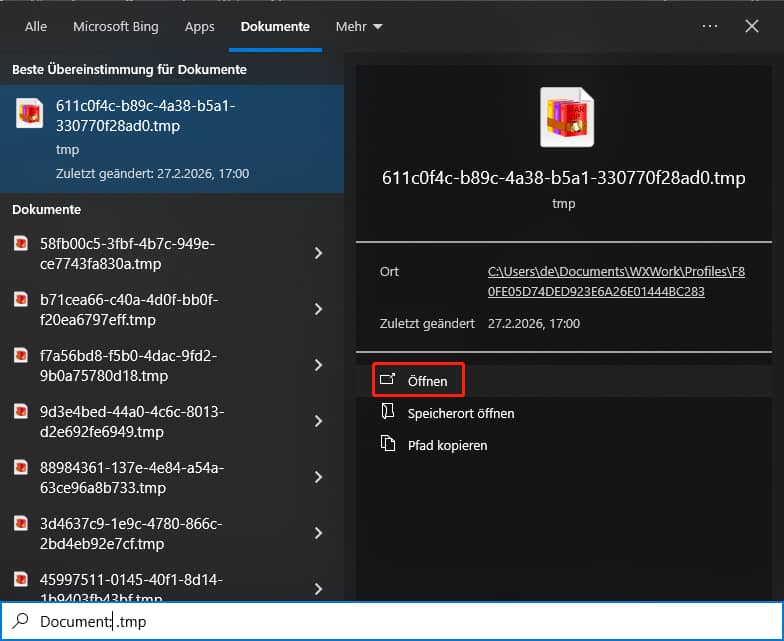Click into the search text field
Screen dimensions: 784x641
click(x=400, y=622)
